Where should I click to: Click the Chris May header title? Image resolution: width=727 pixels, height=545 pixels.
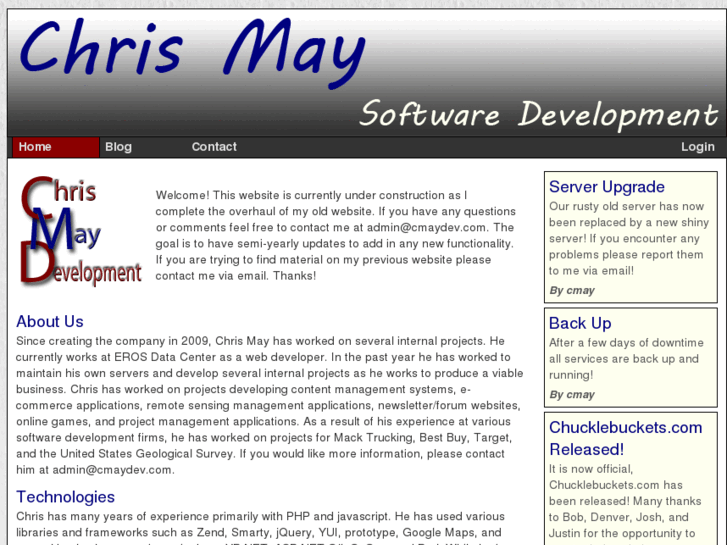(192, 52)
